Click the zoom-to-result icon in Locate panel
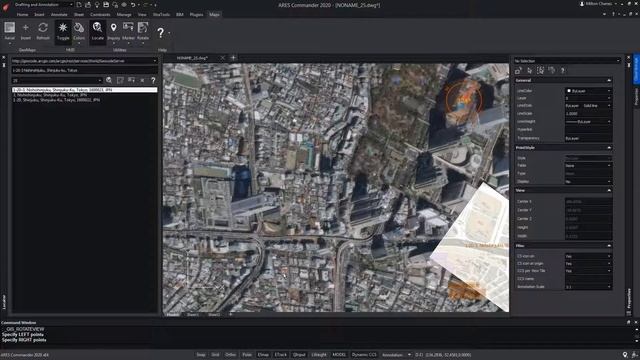The width and height of the screenshot is (640, 360). (120, 80)
